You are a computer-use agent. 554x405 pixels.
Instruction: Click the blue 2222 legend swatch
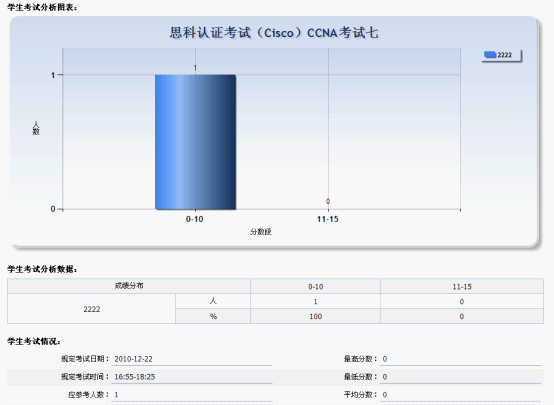[489, 54]
